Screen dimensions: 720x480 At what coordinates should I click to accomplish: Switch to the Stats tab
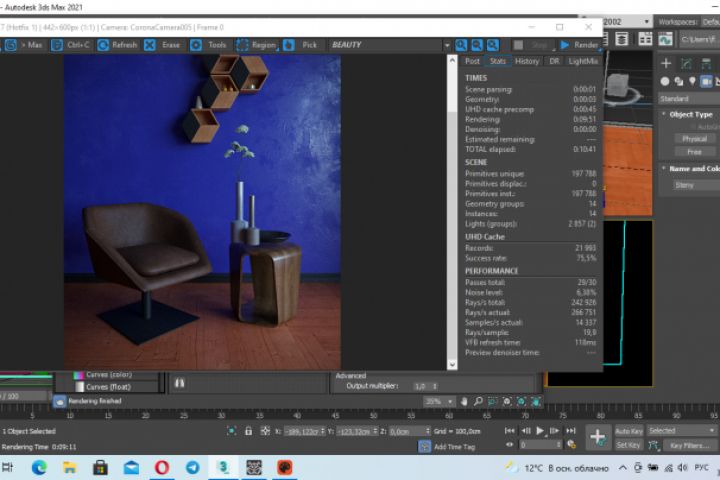[497, 61]
